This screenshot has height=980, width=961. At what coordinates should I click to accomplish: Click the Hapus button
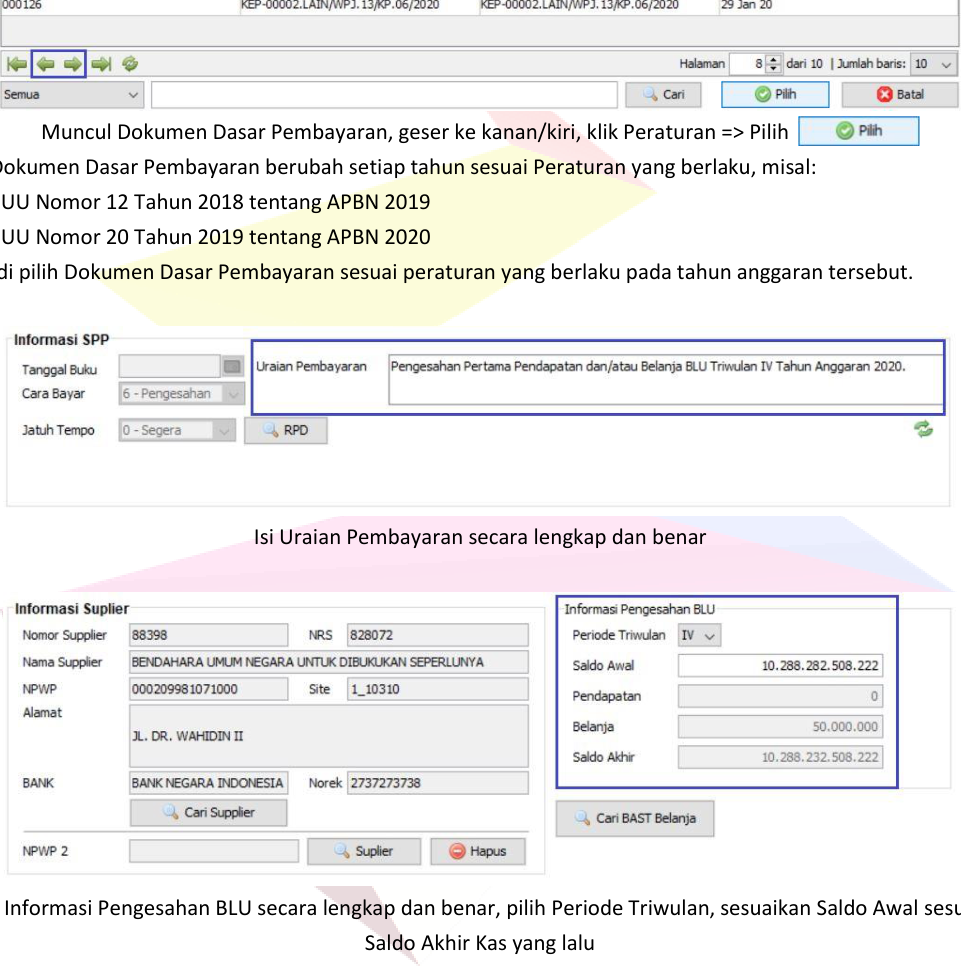(x=478, y=851)
